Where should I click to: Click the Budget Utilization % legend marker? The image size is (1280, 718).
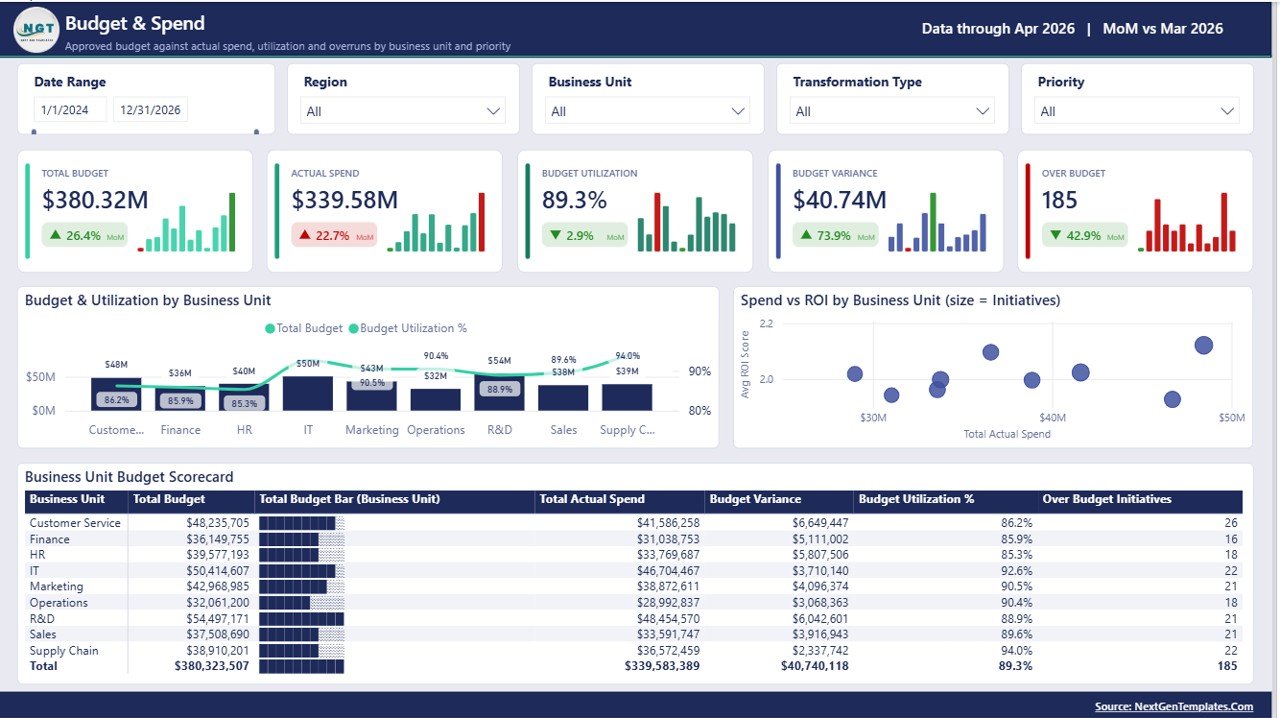coord(353,328)
